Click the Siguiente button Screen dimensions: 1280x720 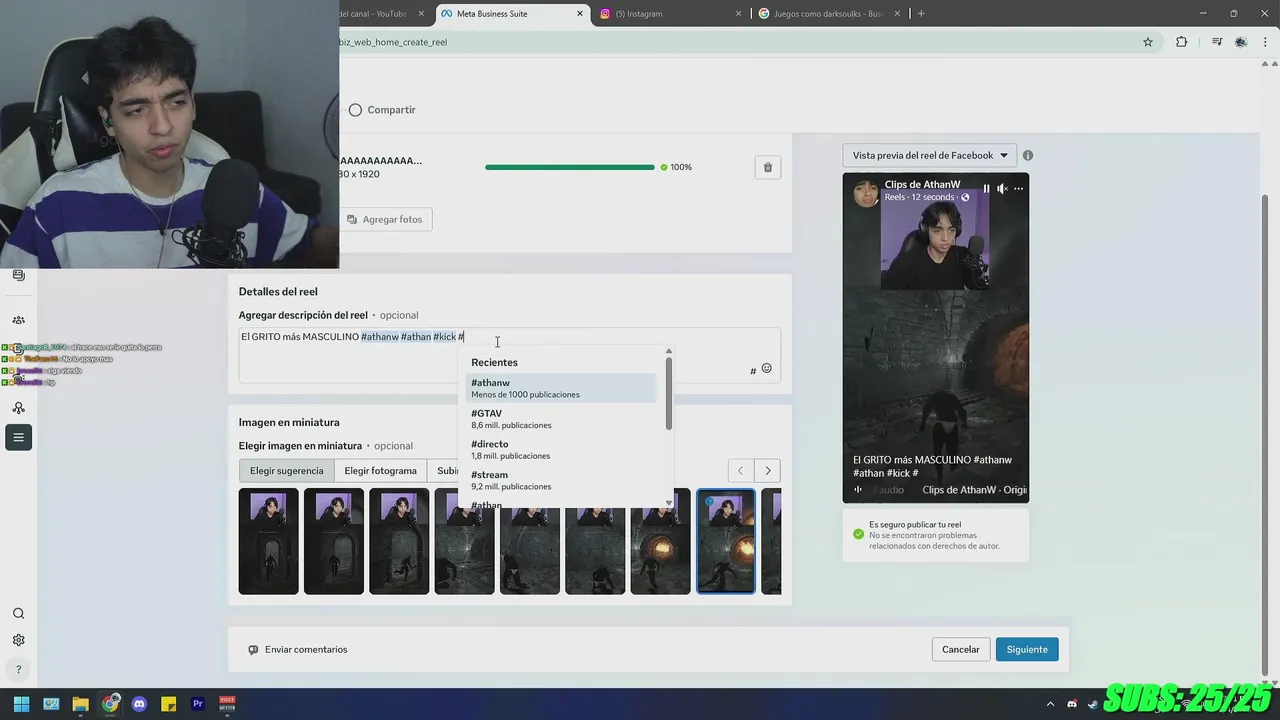(x=1027, y=650)
